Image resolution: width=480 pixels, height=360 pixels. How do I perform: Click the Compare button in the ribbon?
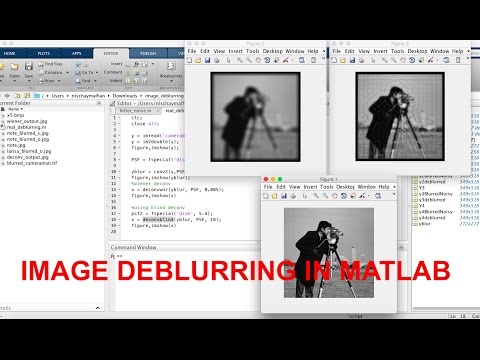pos(50,72)
